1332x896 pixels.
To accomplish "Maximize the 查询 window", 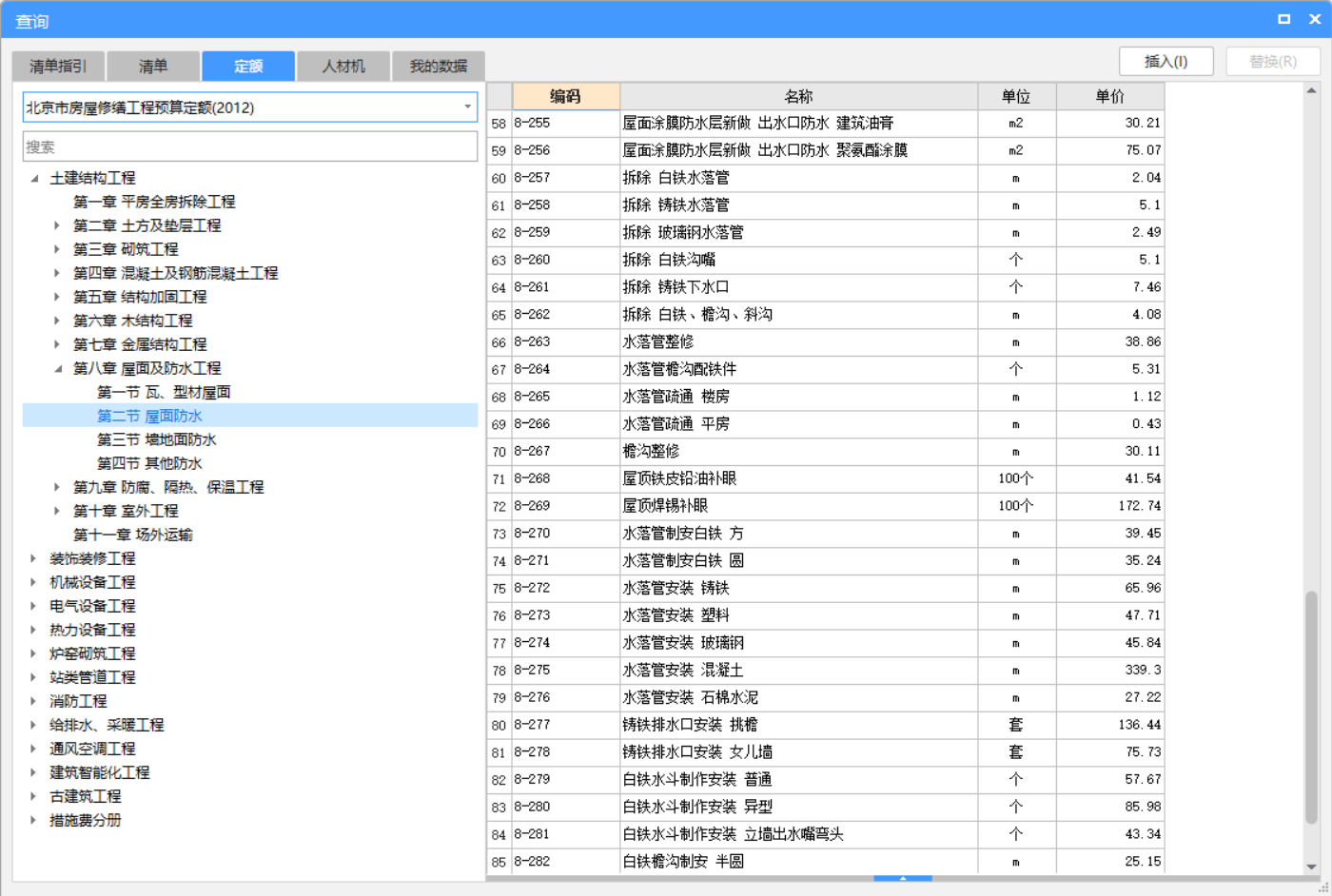I will 1283,19.
